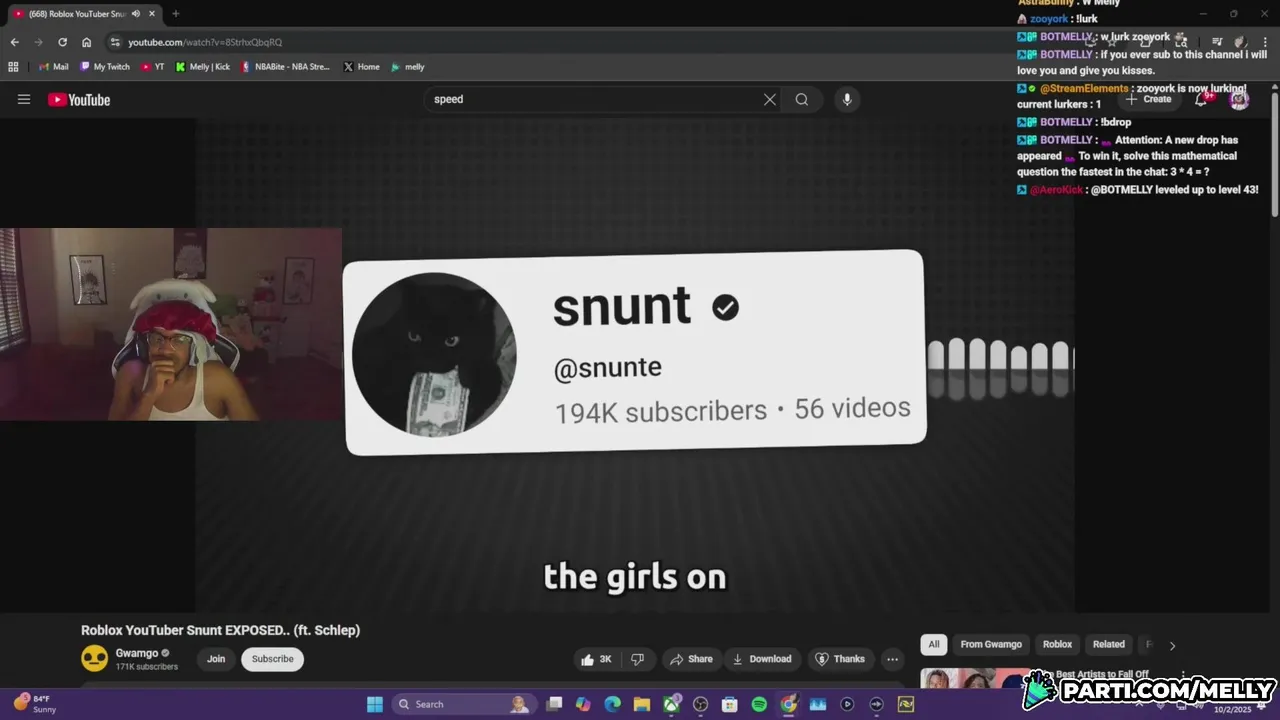Open the NBABite bookmark
Screen dimensions: 1280x720
click(x=285, y=67)
